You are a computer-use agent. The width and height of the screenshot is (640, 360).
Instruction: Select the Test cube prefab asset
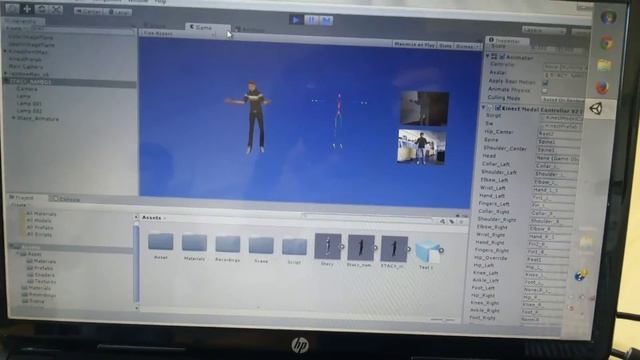[x=427, y=252]
